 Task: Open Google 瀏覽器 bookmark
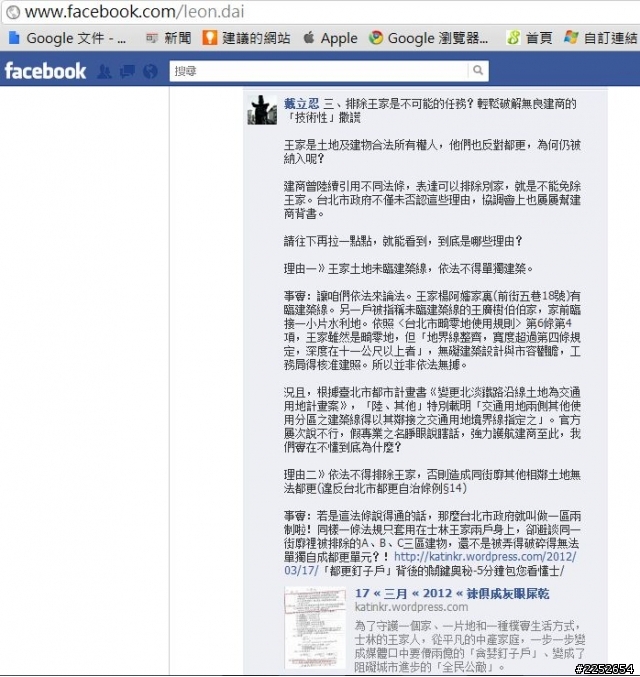pyautogui.click(x=428, y=38)
